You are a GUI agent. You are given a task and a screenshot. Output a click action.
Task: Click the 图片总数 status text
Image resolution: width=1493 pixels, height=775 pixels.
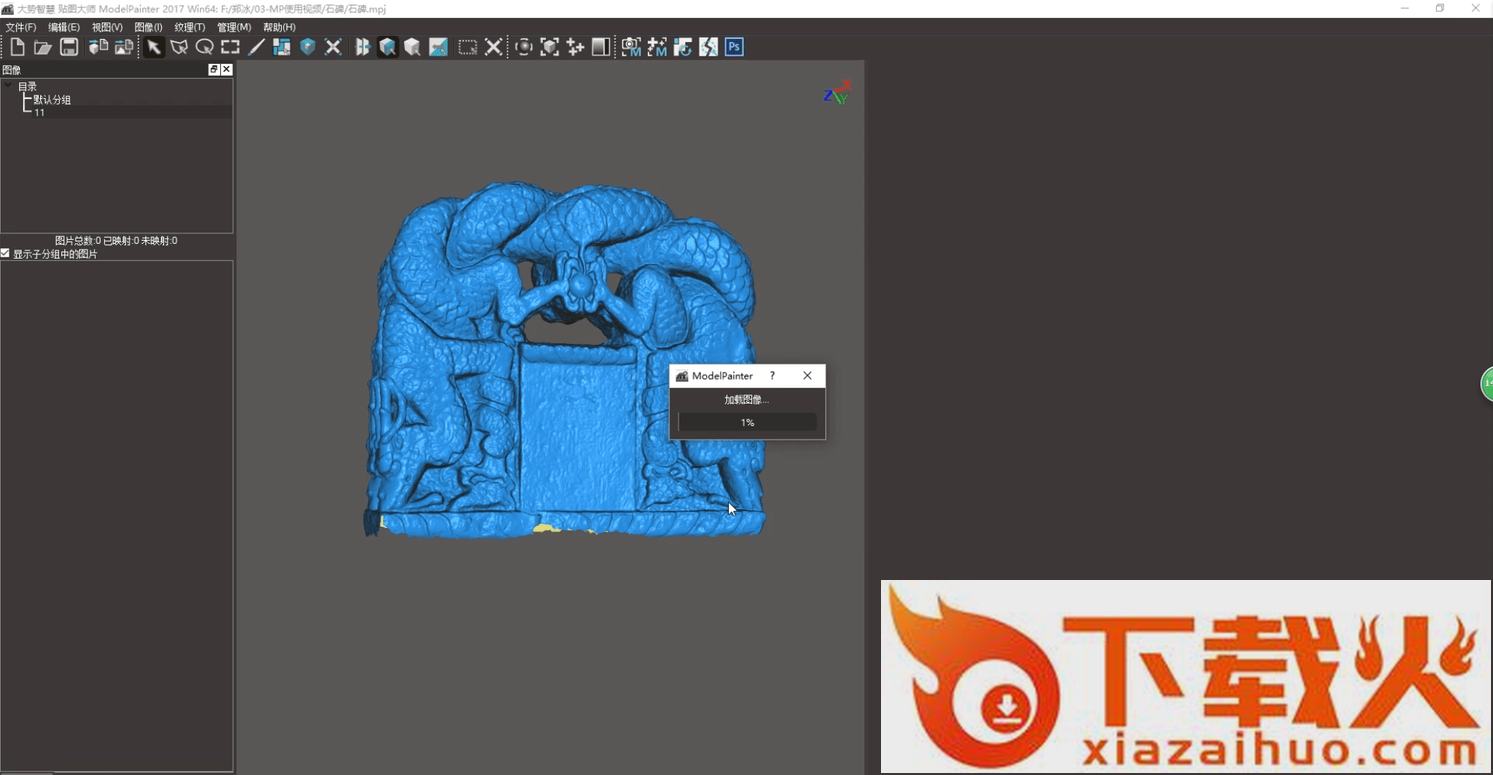click(x=116, y=241)
